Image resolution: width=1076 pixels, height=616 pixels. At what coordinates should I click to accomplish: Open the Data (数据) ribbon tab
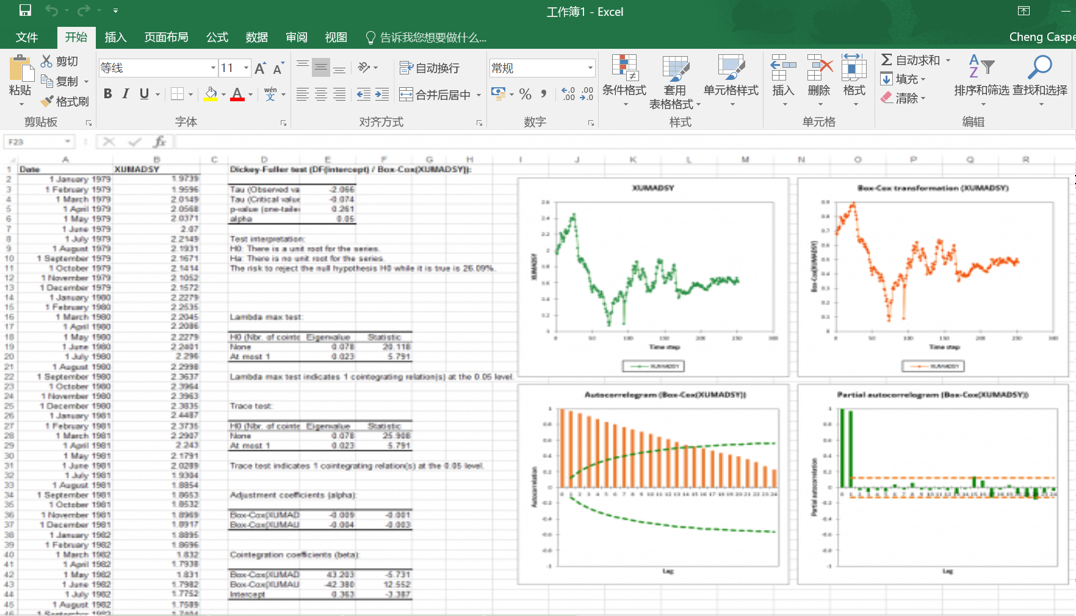pyautogui.click(x=256, y=37)
